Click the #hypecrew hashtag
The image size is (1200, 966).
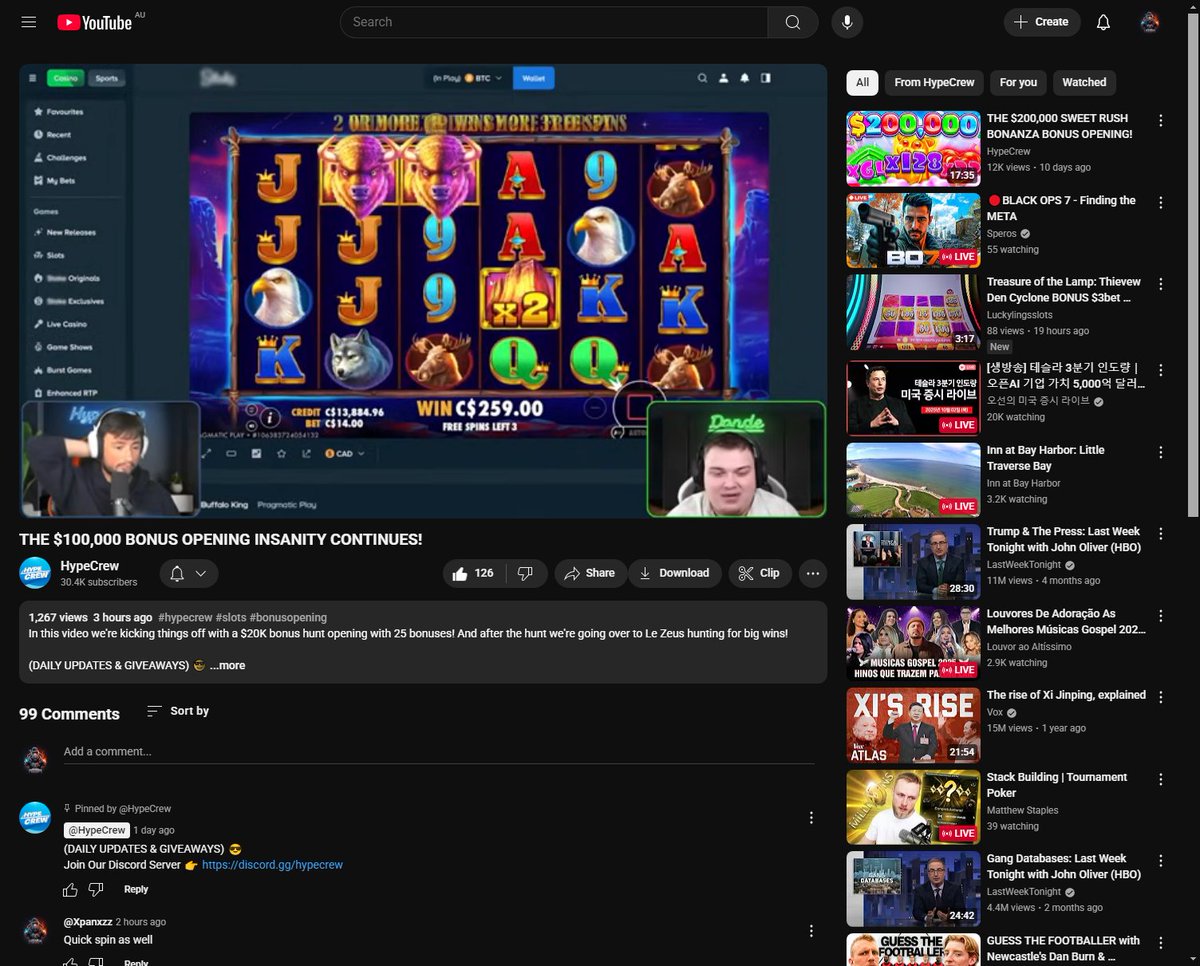tap(185, 617)
